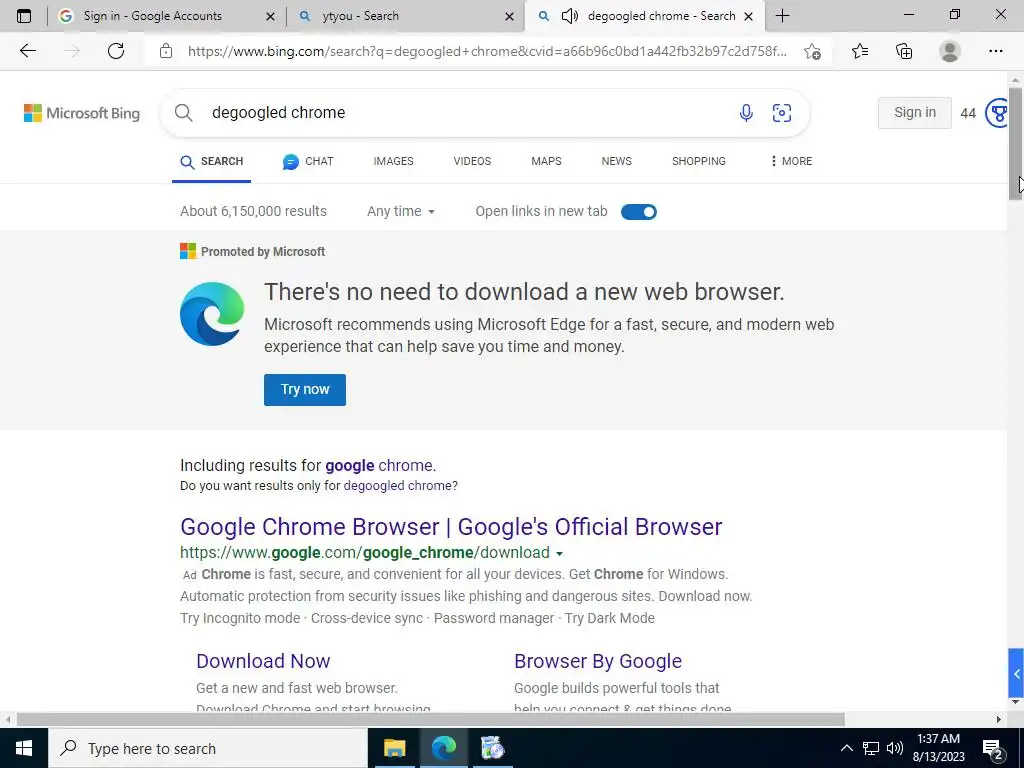1024x768 pixels.
Task: Expand the google.com ad URL dropdown arrow
Action: pos(559,554)
